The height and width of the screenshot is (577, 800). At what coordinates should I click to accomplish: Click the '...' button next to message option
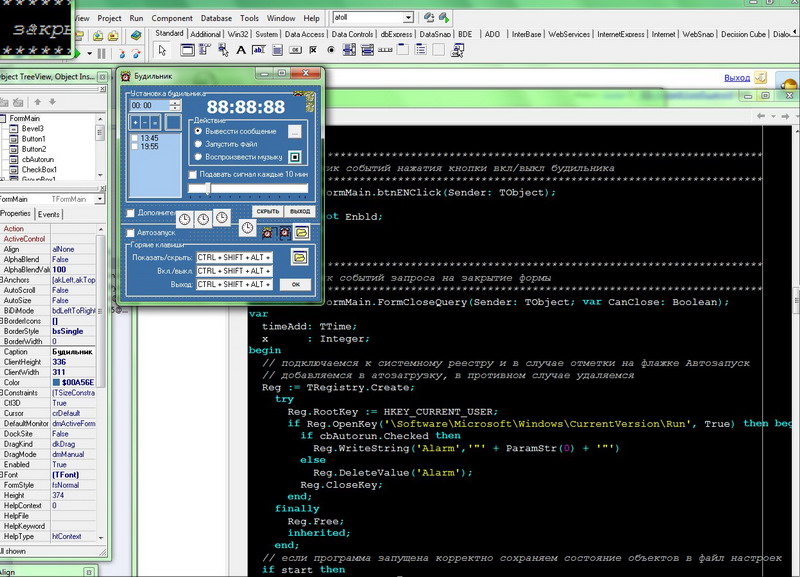(294, 132)
